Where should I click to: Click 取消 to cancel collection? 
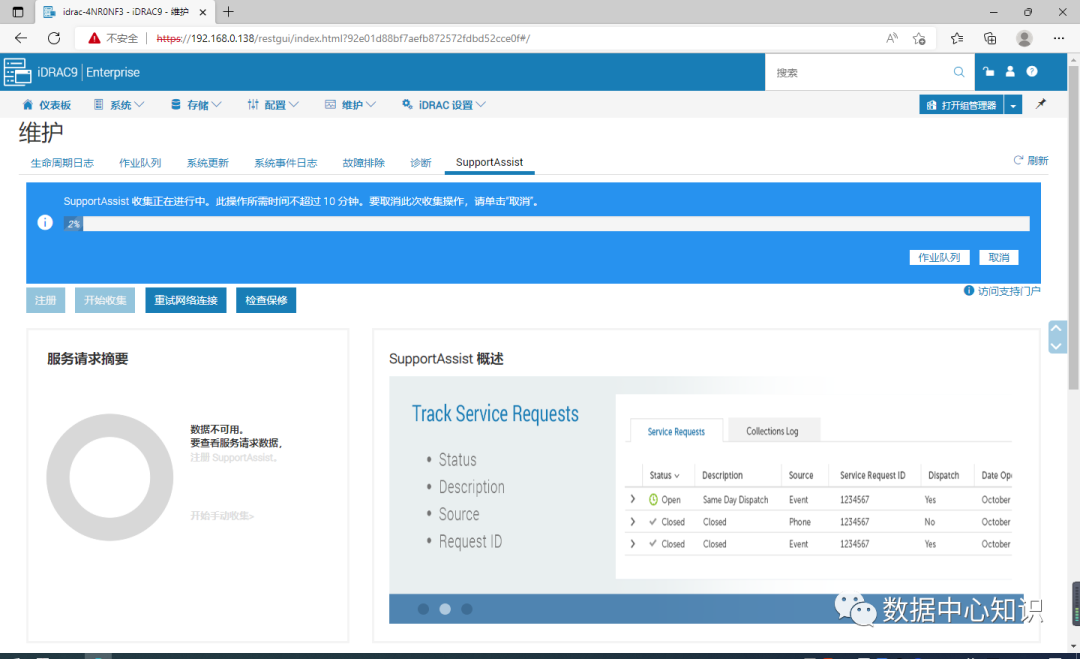999,257
